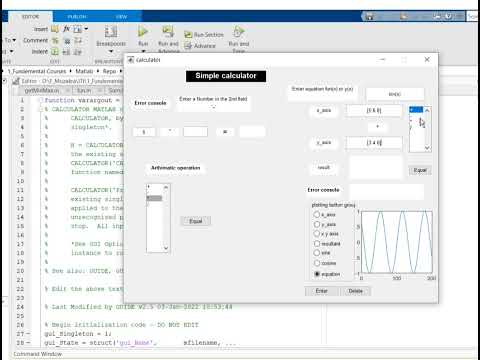The width and height of the screenshot is (480, 360).
Task: Select the x_axis plotting radio button
Action: [x=317, y=214]
